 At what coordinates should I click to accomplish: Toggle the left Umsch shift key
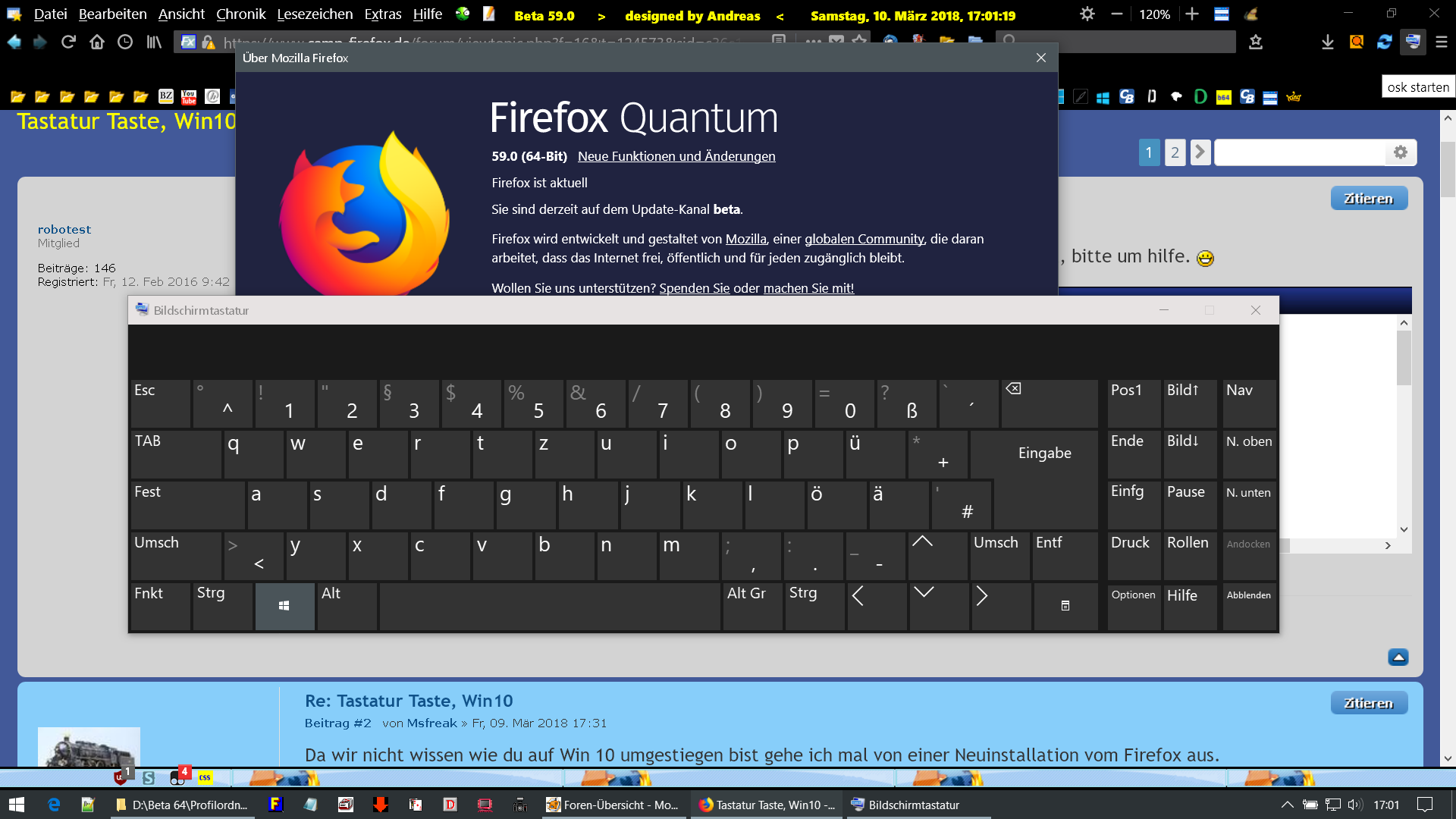[x=175, y=555]
